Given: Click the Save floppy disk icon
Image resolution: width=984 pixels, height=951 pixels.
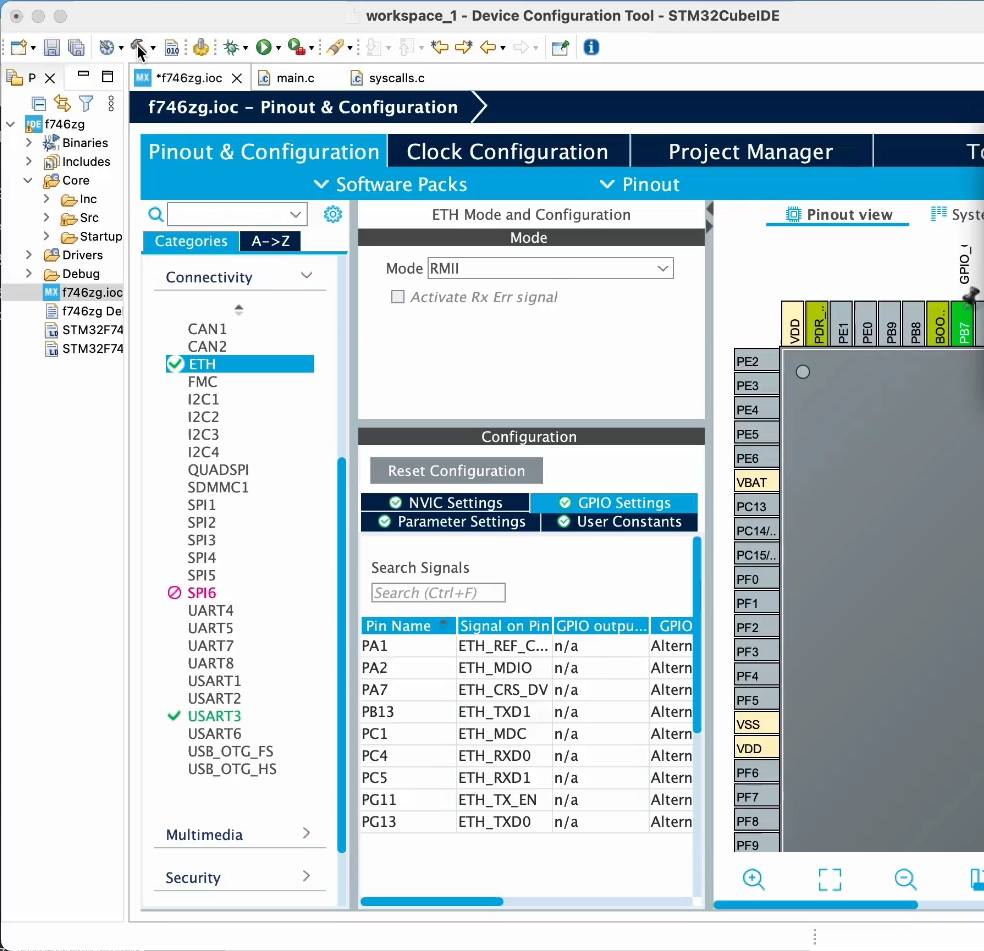Looking at the screenshot, I should click(52, 47).
